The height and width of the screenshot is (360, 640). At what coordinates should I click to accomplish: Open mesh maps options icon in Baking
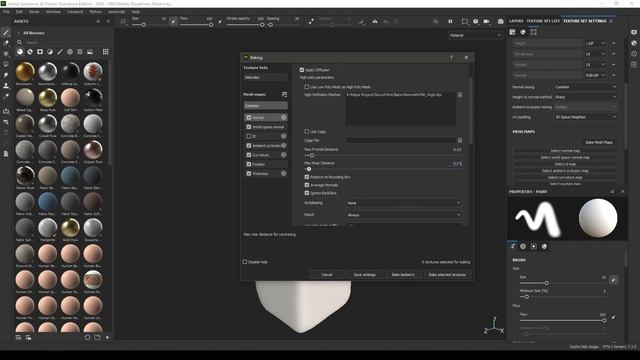point(284,94)
